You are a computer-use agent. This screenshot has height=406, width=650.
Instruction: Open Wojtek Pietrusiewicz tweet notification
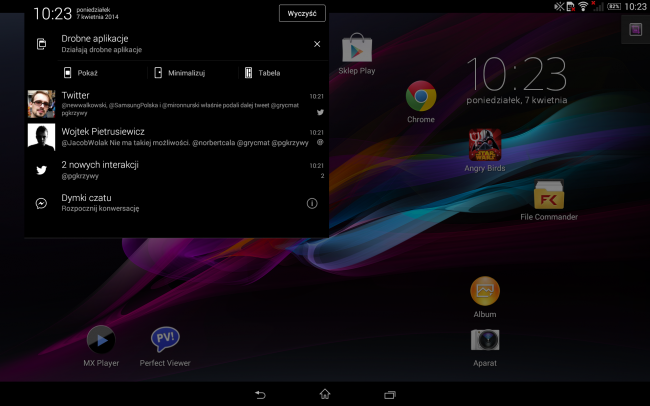pyautogui.click(x=177, y=137)
